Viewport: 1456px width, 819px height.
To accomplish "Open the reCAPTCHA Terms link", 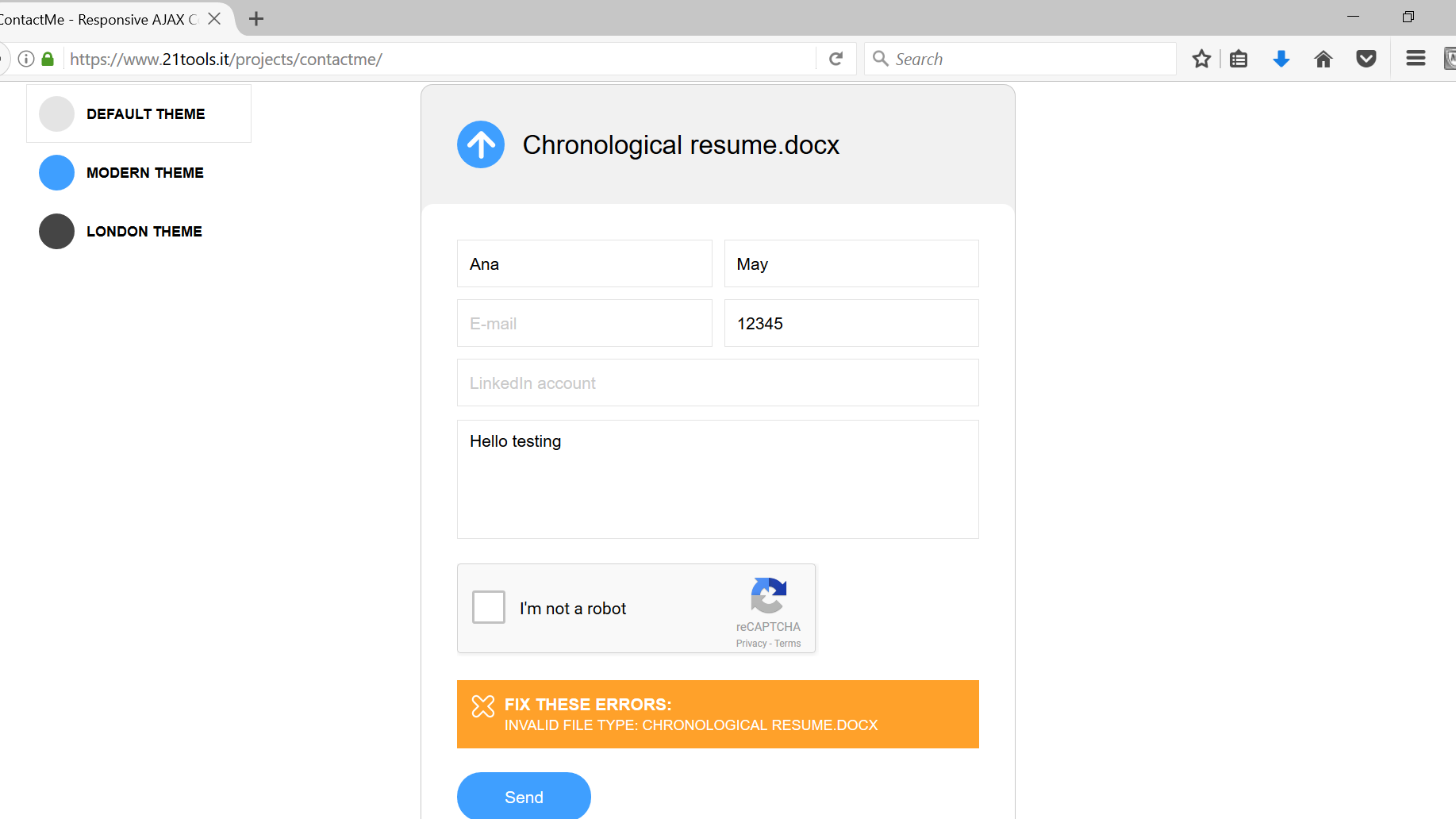I will 787,644.
